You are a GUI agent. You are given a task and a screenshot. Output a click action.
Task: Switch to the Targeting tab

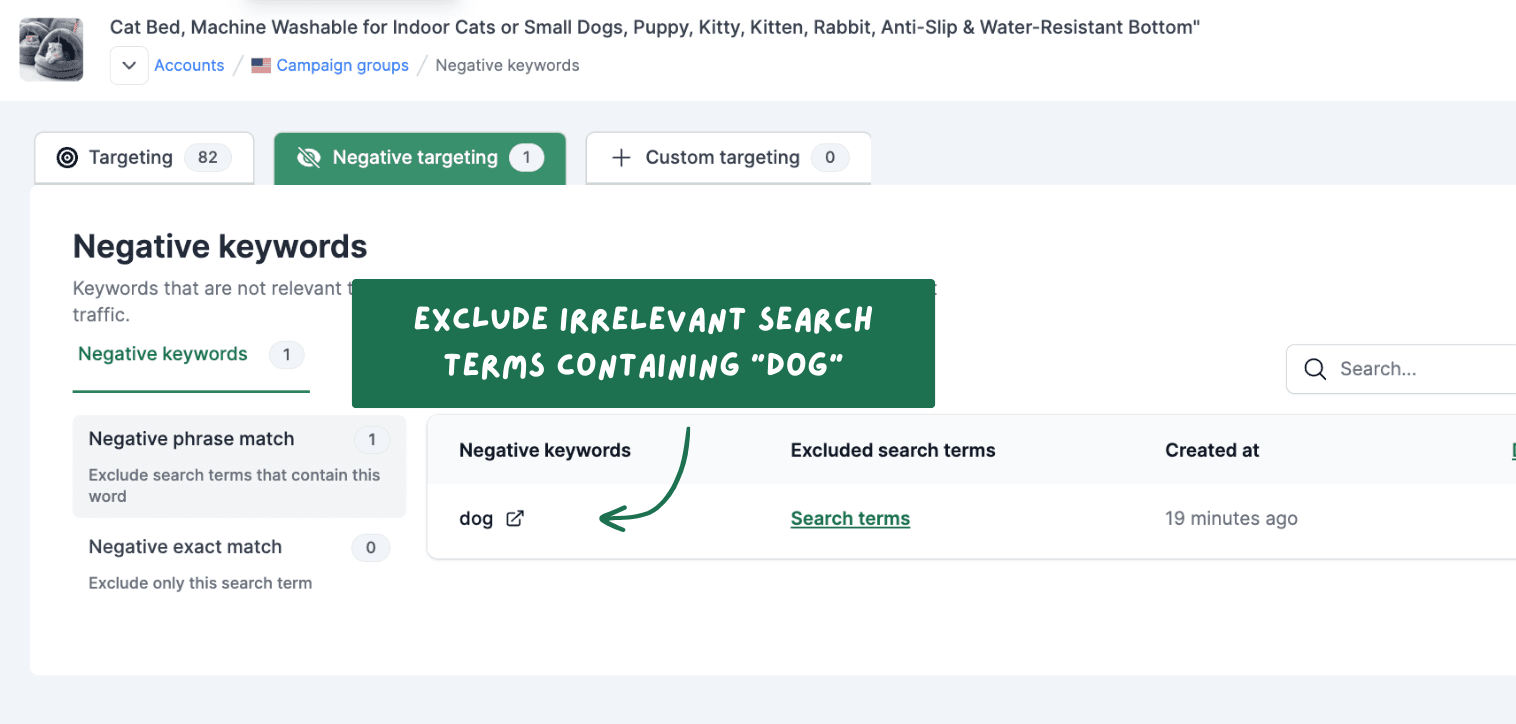click(x=144, y=158)
